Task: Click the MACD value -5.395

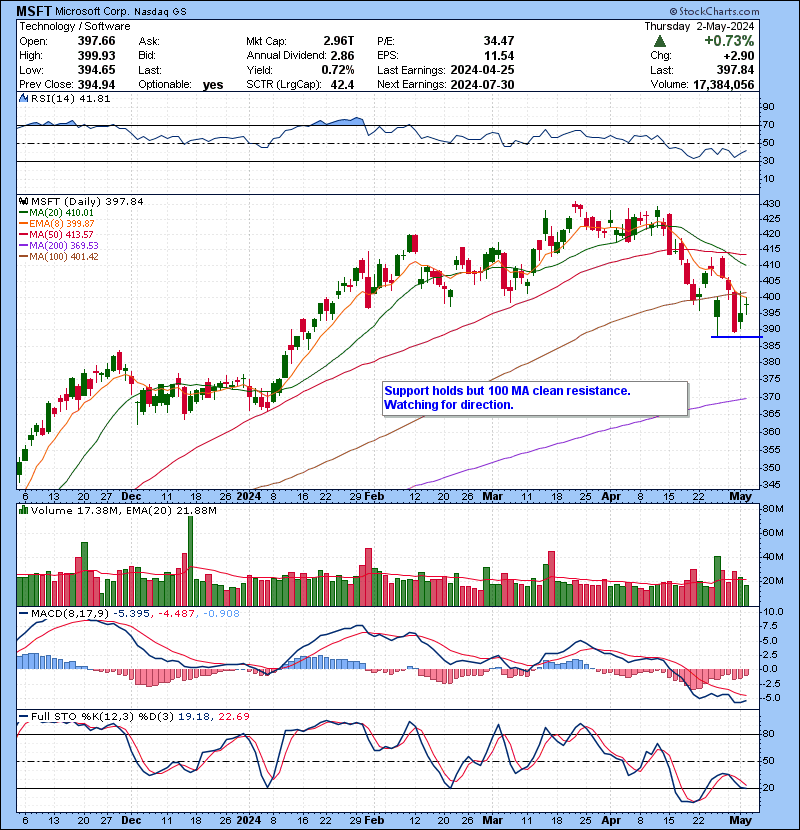Action: pyautogui.click(x=132, y=614)
